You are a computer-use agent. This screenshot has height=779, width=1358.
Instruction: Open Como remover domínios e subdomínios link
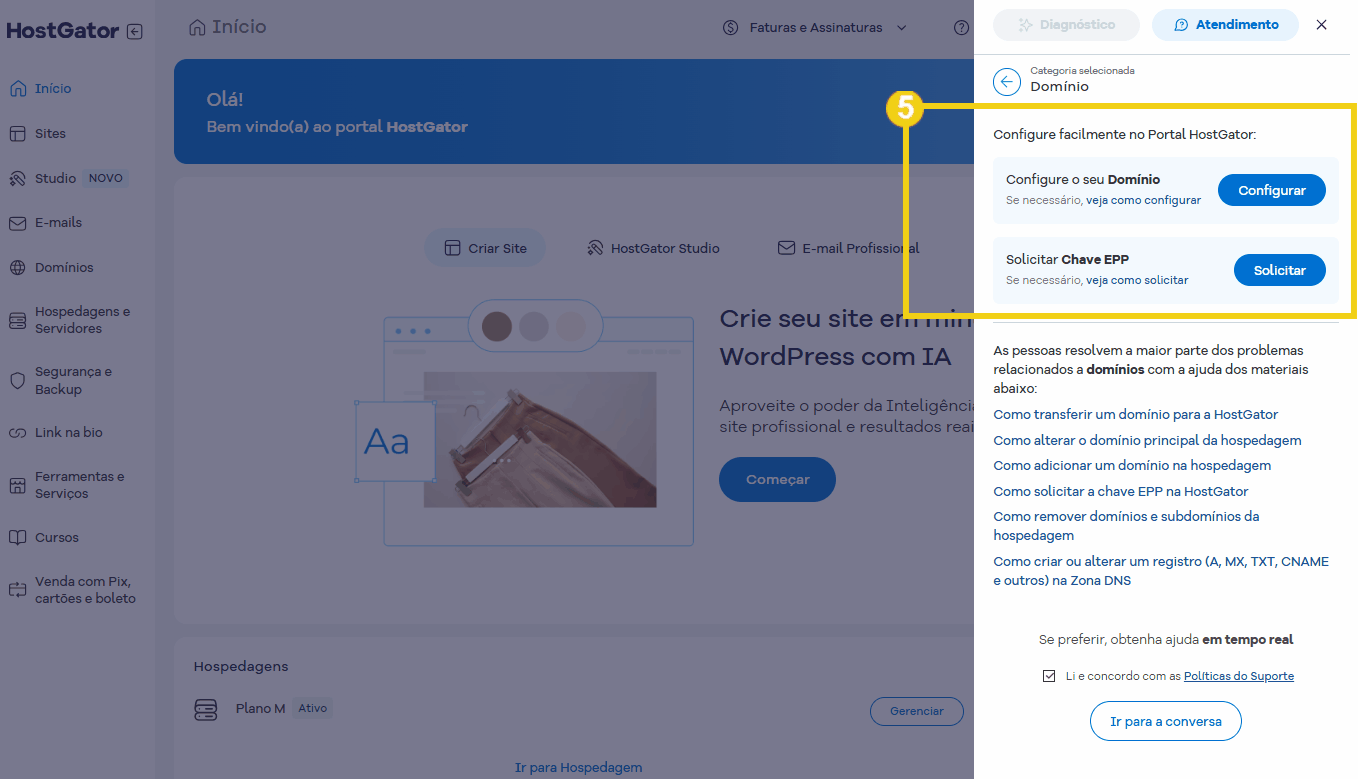pyautogui.click(x=1126, y=526)
